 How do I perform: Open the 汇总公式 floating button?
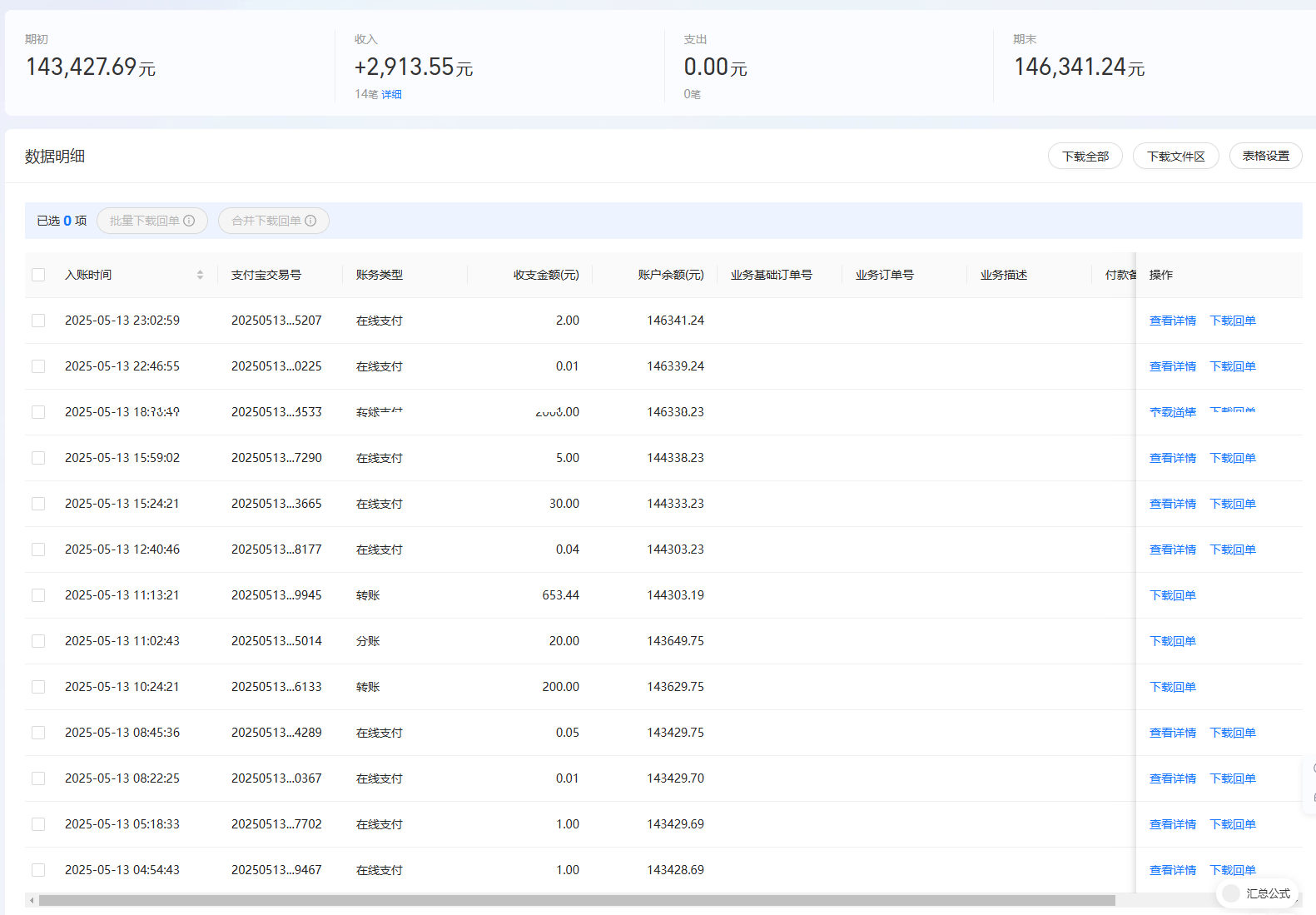click(1257, 893)
